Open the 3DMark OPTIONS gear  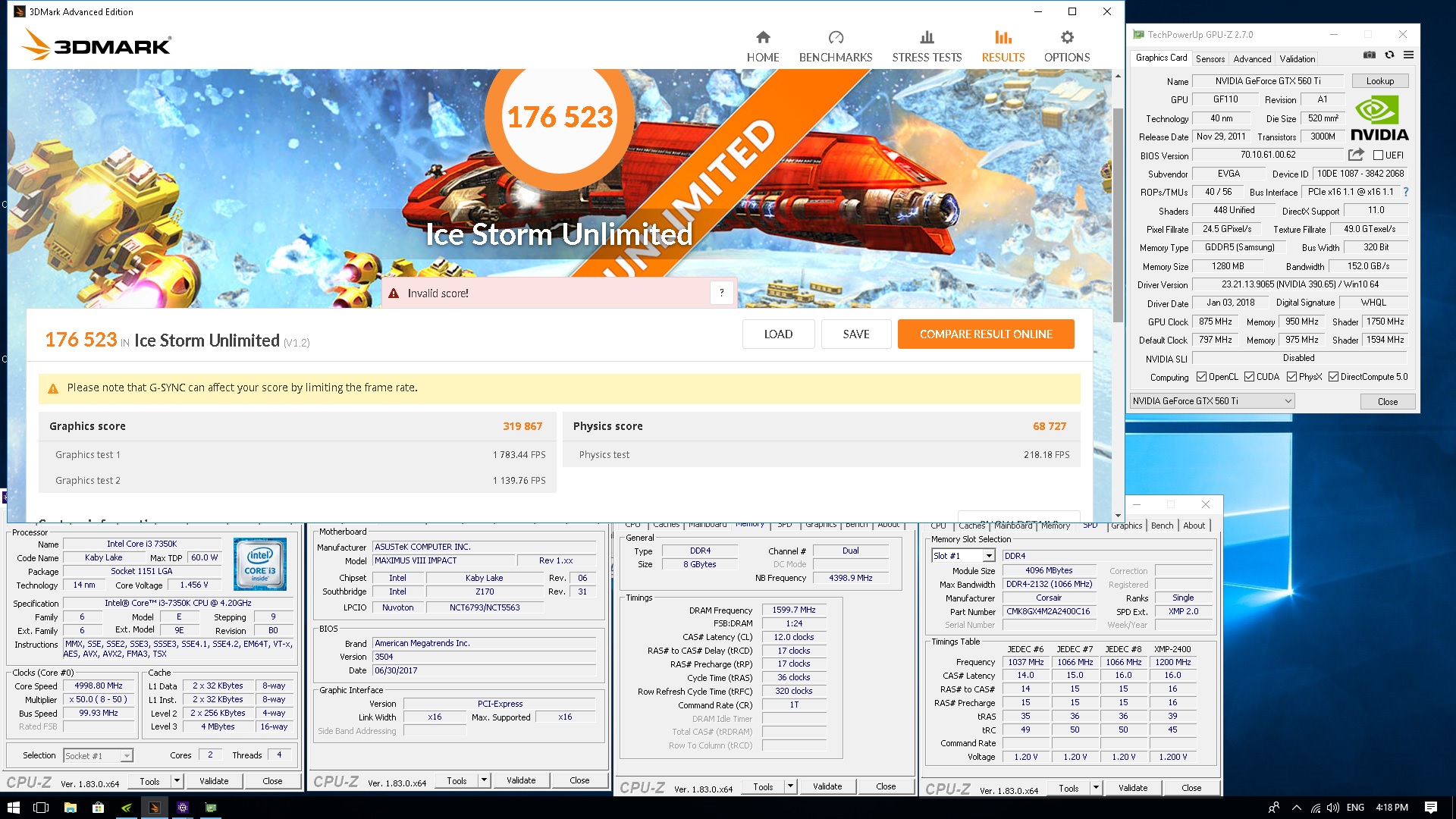click(1067, 47)
